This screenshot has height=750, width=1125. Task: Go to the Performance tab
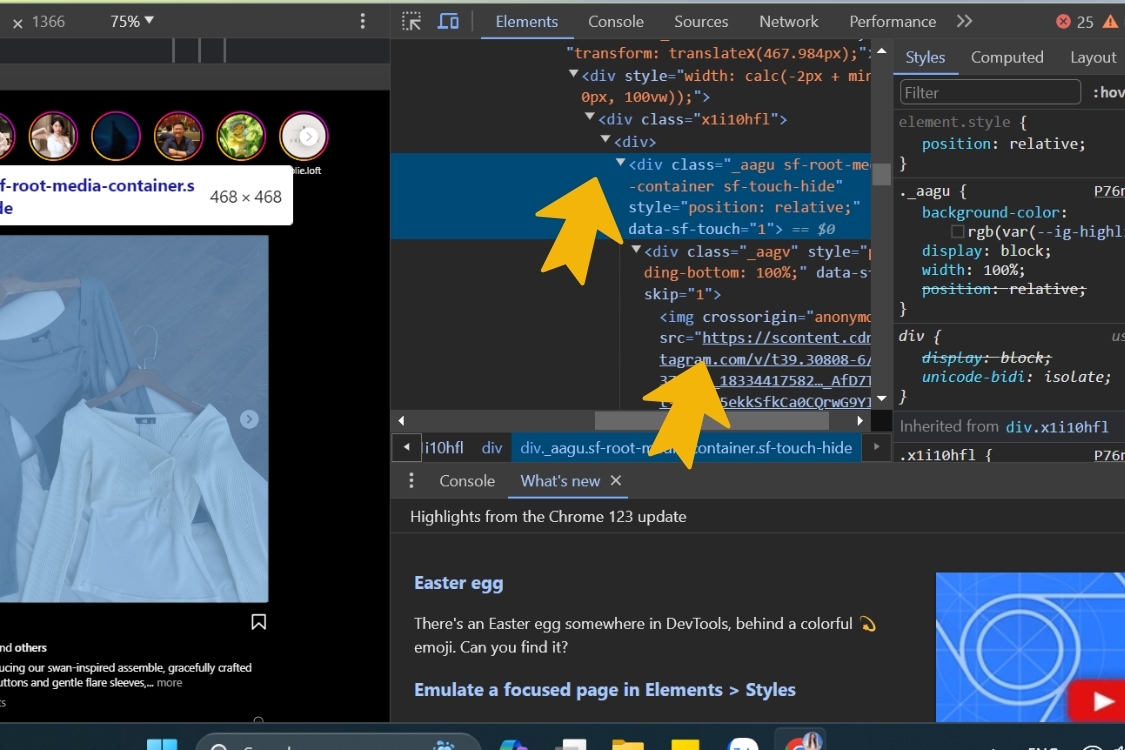point(893,22)
